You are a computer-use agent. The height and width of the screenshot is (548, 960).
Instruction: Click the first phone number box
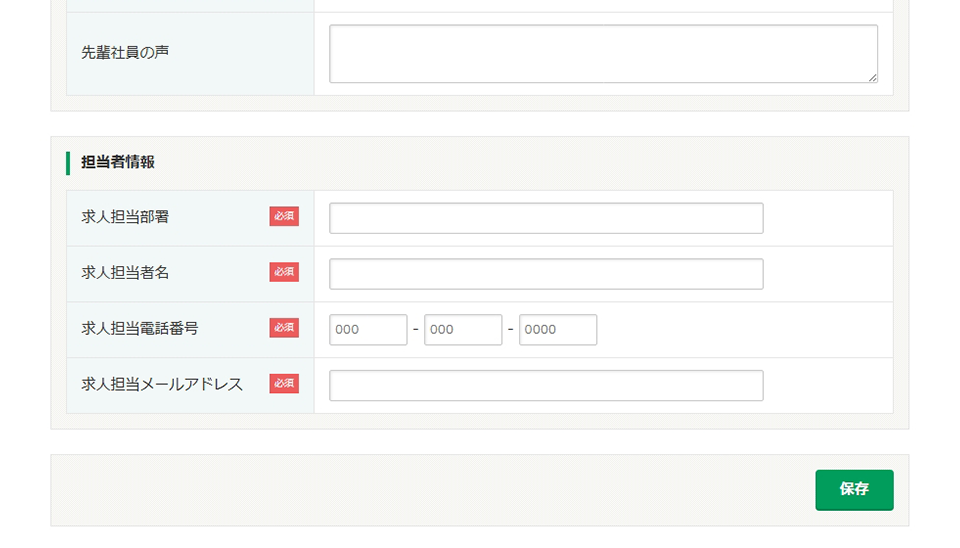click(x=368, y=330)
